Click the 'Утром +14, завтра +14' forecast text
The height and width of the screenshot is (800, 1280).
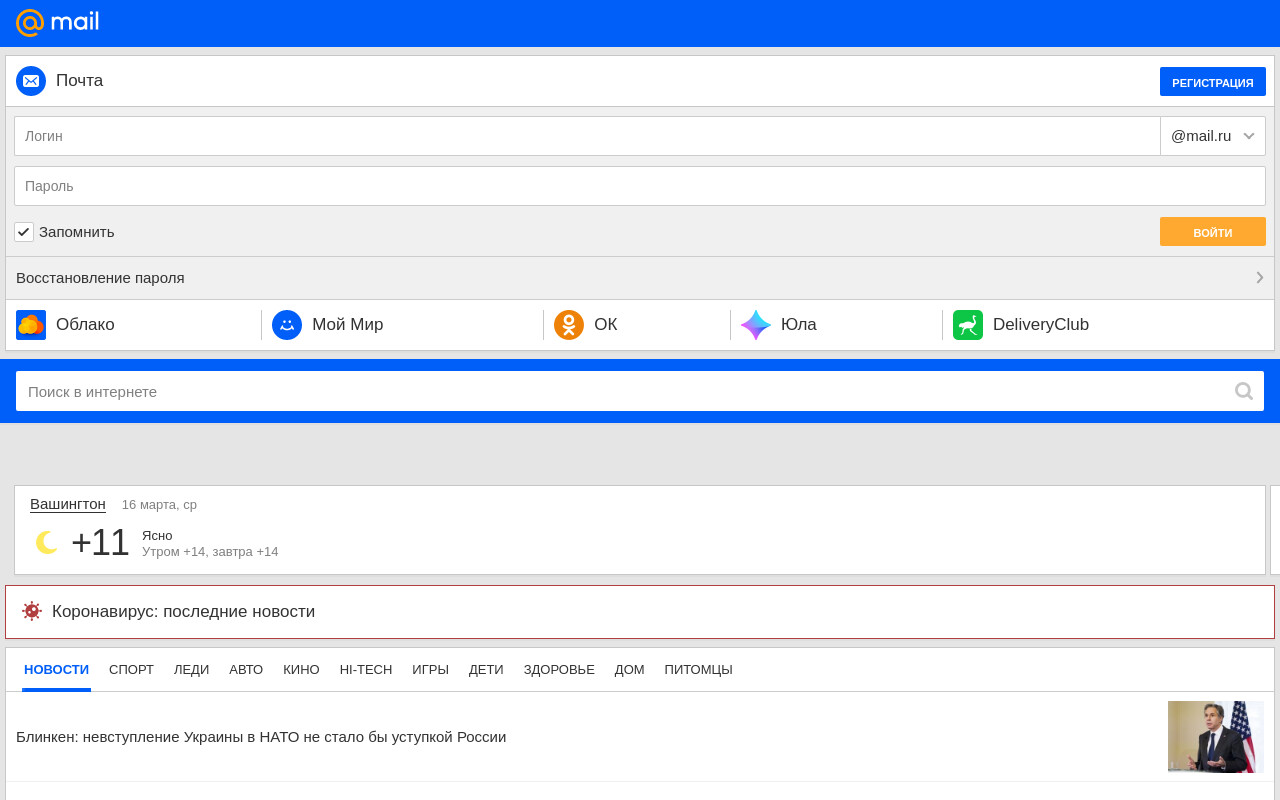click(x=210, y=552)
